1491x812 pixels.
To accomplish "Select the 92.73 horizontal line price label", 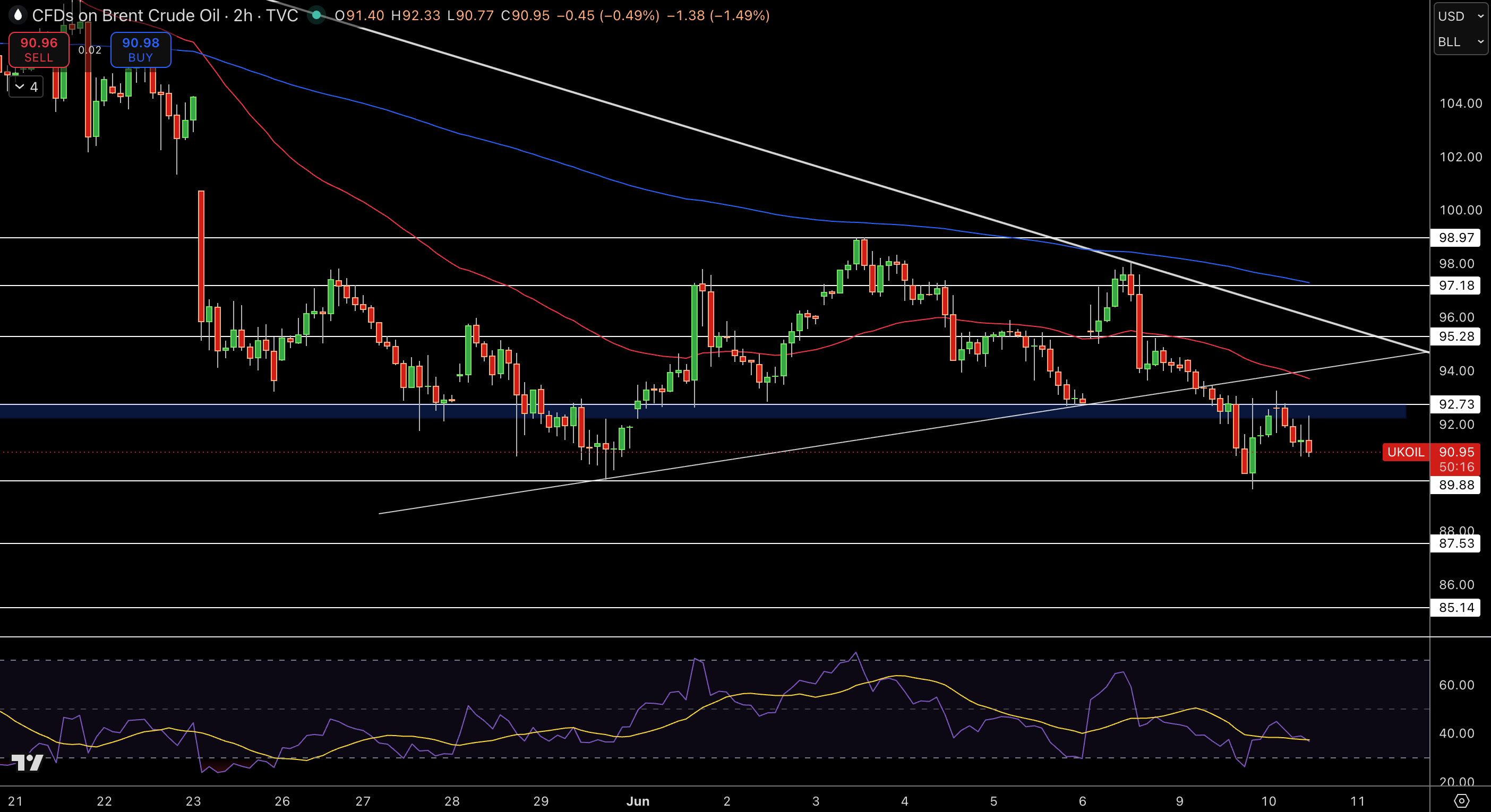I will click(x=1456, y=404).
